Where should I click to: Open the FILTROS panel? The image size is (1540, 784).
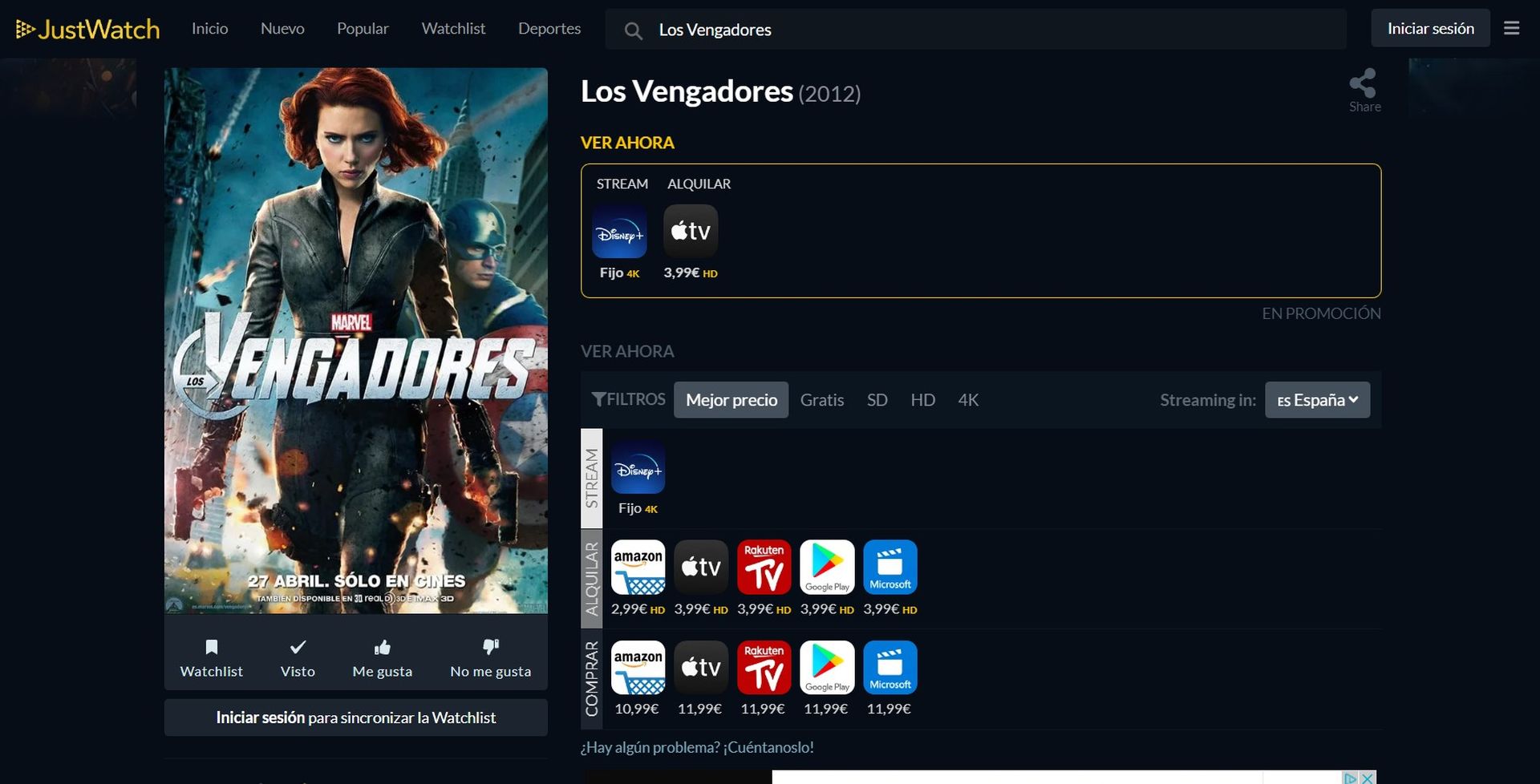pyautogui.click(x=628, y=399)
